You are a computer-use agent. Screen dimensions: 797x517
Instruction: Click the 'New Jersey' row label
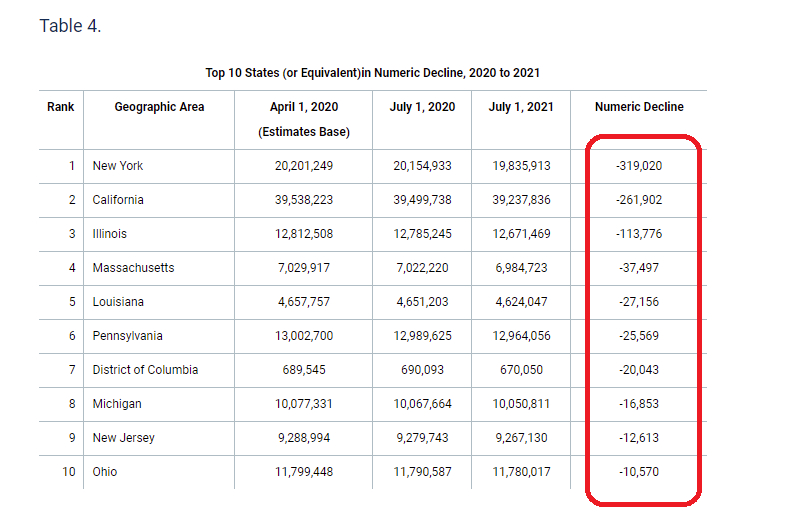point(123,438)
